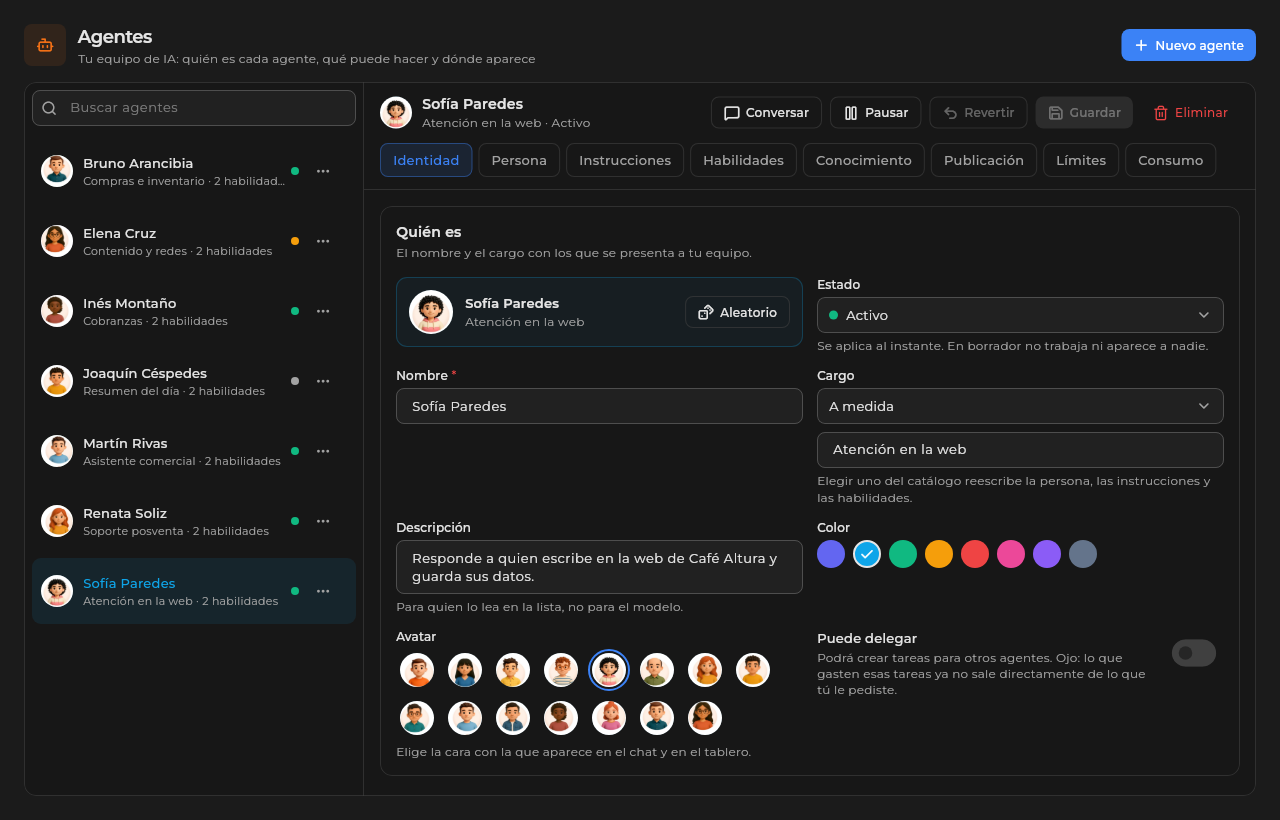The width and height of the screenshot is (1280, 820).
Task: Open the Cargo dropdown showing A medida
Action: point(1020,406)
